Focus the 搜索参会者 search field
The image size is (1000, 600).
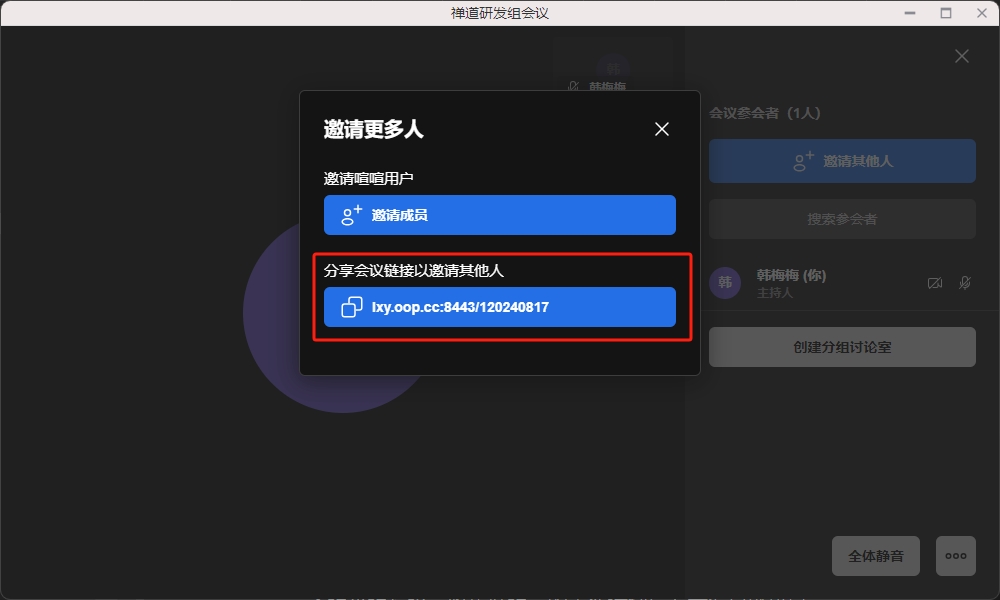(x=842, y=219)
